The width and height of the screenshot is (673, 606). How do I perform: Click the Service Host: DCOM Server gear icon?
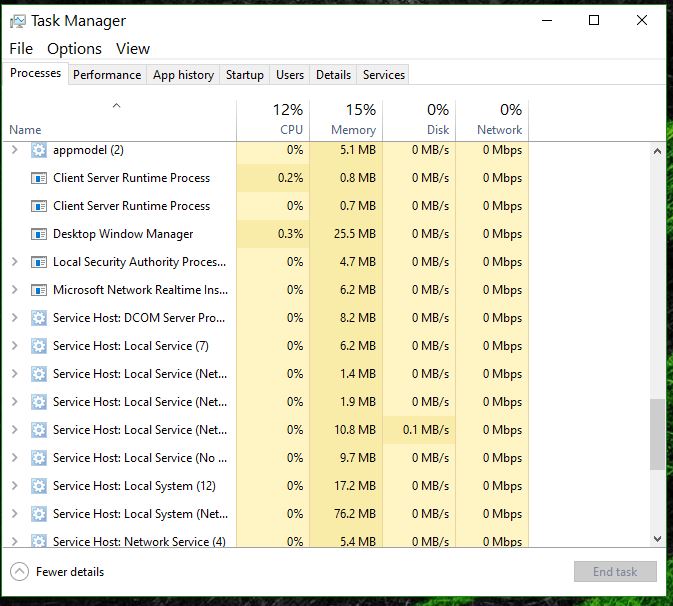point(39,318)
